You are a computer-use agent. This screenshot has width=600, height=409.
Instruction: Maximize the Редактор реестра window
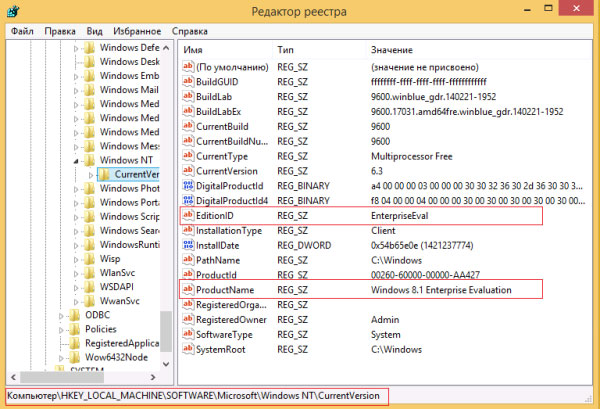pyautogui.click(x=548, y=8)
